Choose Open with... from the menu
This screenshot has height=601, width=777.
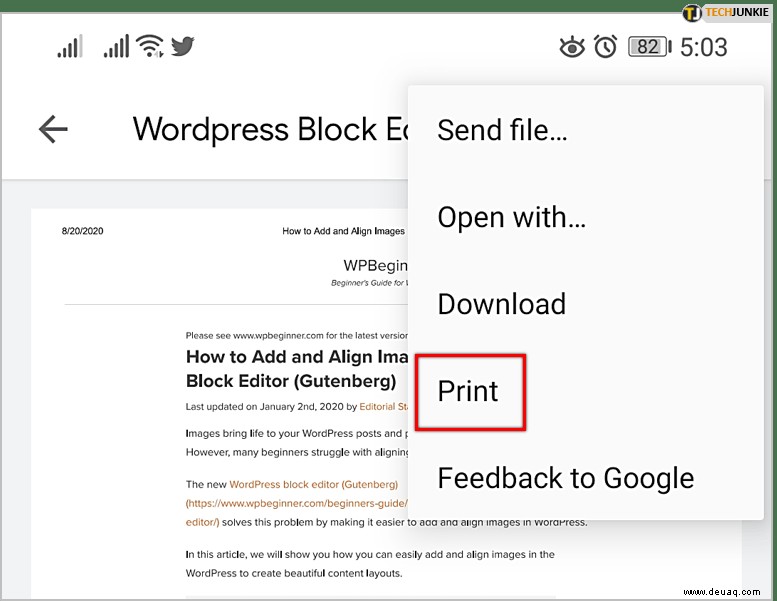(x=585, y=217)
